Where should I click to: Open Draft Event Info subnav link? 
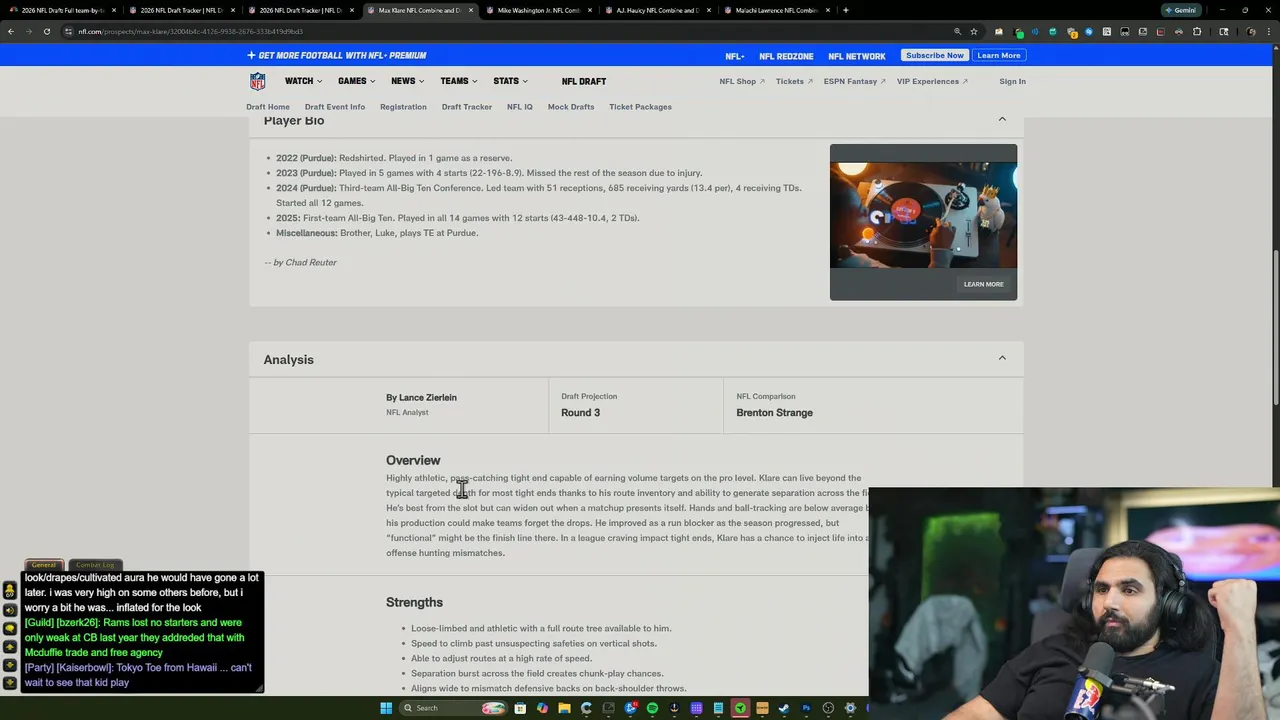point(335,107)
